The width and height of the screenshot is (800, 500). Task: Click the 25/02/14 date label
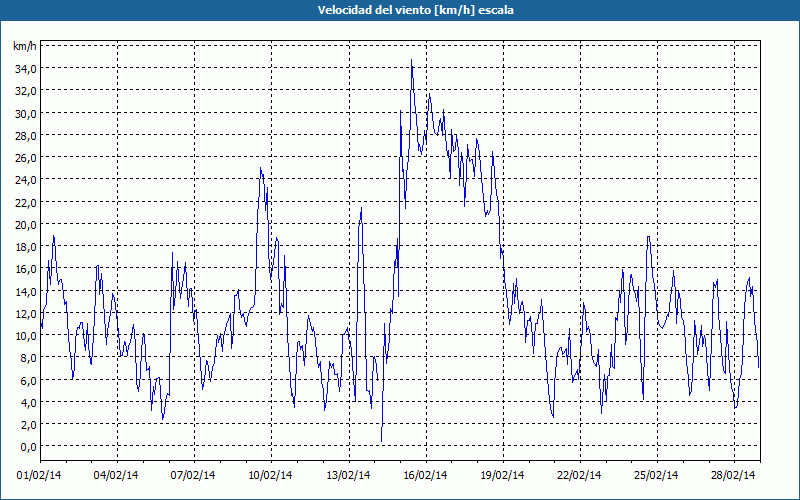tap(656, 475)
